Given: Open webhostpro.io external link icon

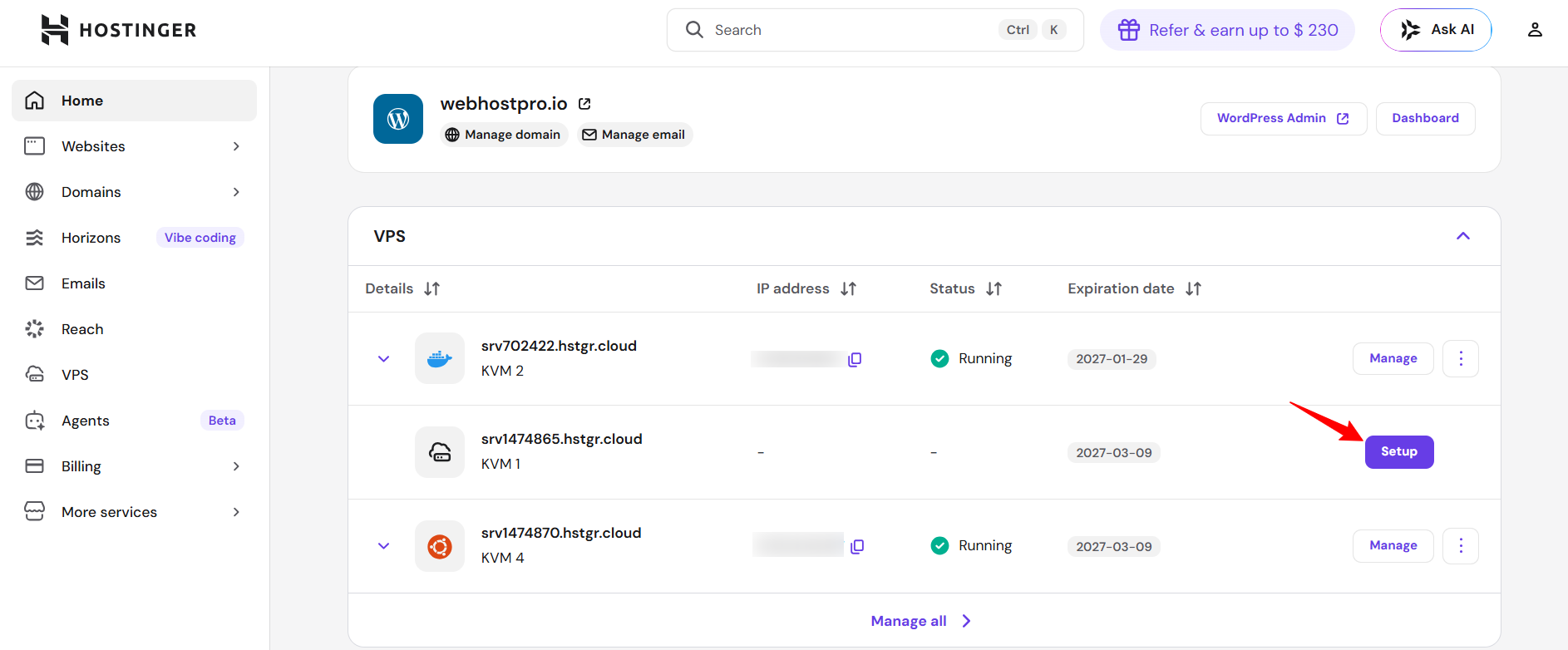Looking at the screenshot, I should coord(584,104).
